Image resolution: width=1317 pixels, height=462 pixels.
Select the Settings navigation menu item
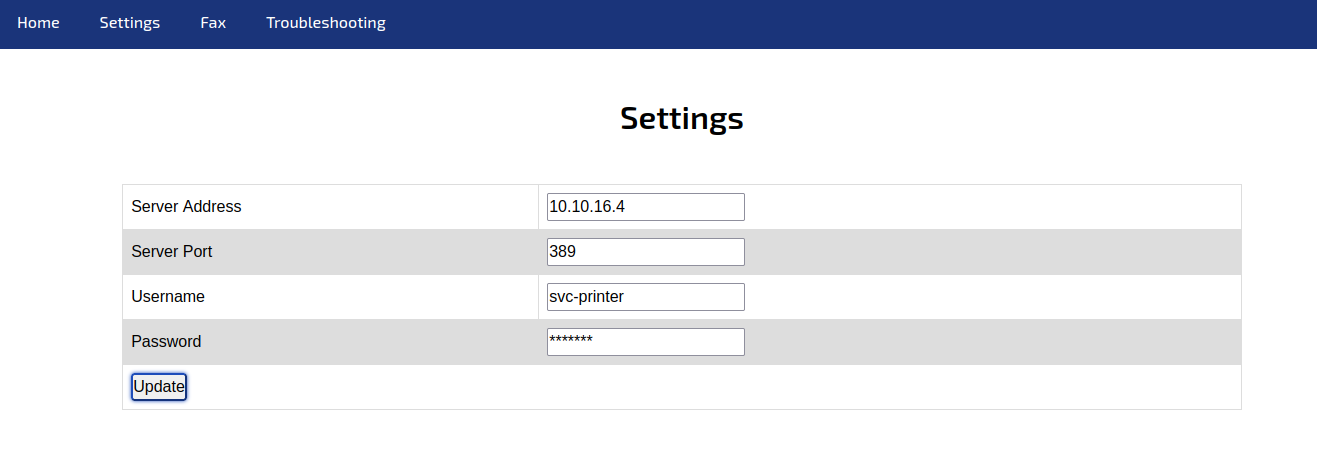pos(129,23)
